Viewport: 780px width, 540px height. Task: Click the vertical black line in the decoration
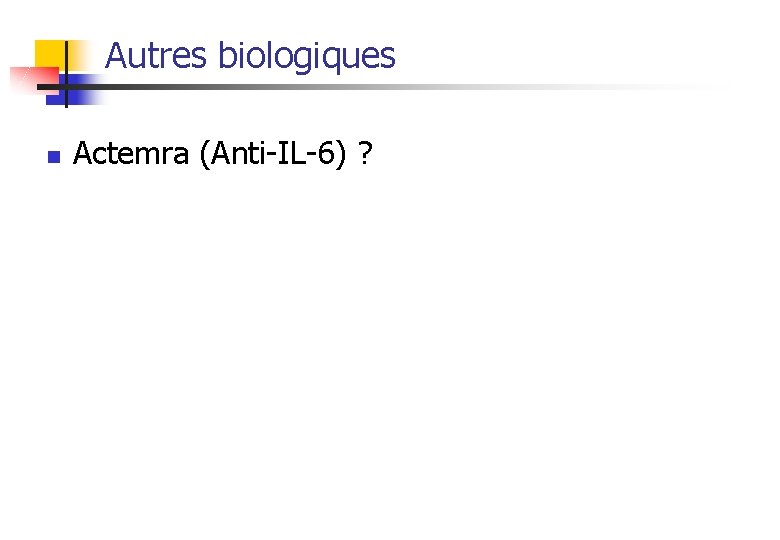pyautogui.click(x=66, y=74)
